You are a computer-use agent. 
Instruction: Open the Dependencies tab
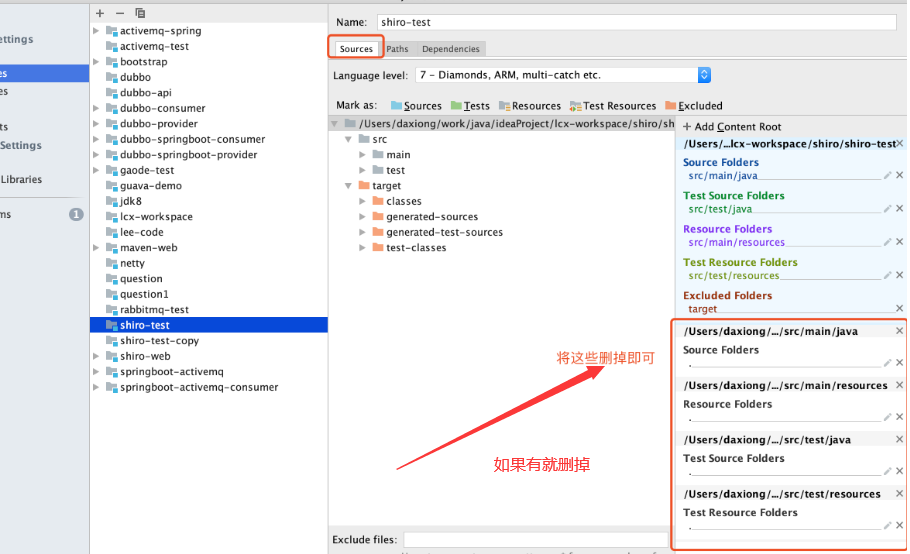[x=450, y=49]
